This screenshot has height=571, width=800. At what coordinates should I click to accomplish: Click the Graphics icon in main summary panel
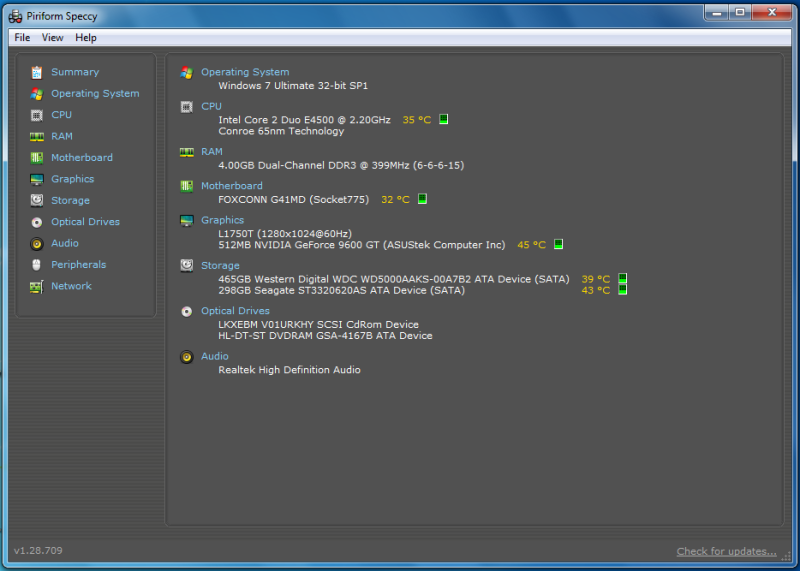click(186, 220)
